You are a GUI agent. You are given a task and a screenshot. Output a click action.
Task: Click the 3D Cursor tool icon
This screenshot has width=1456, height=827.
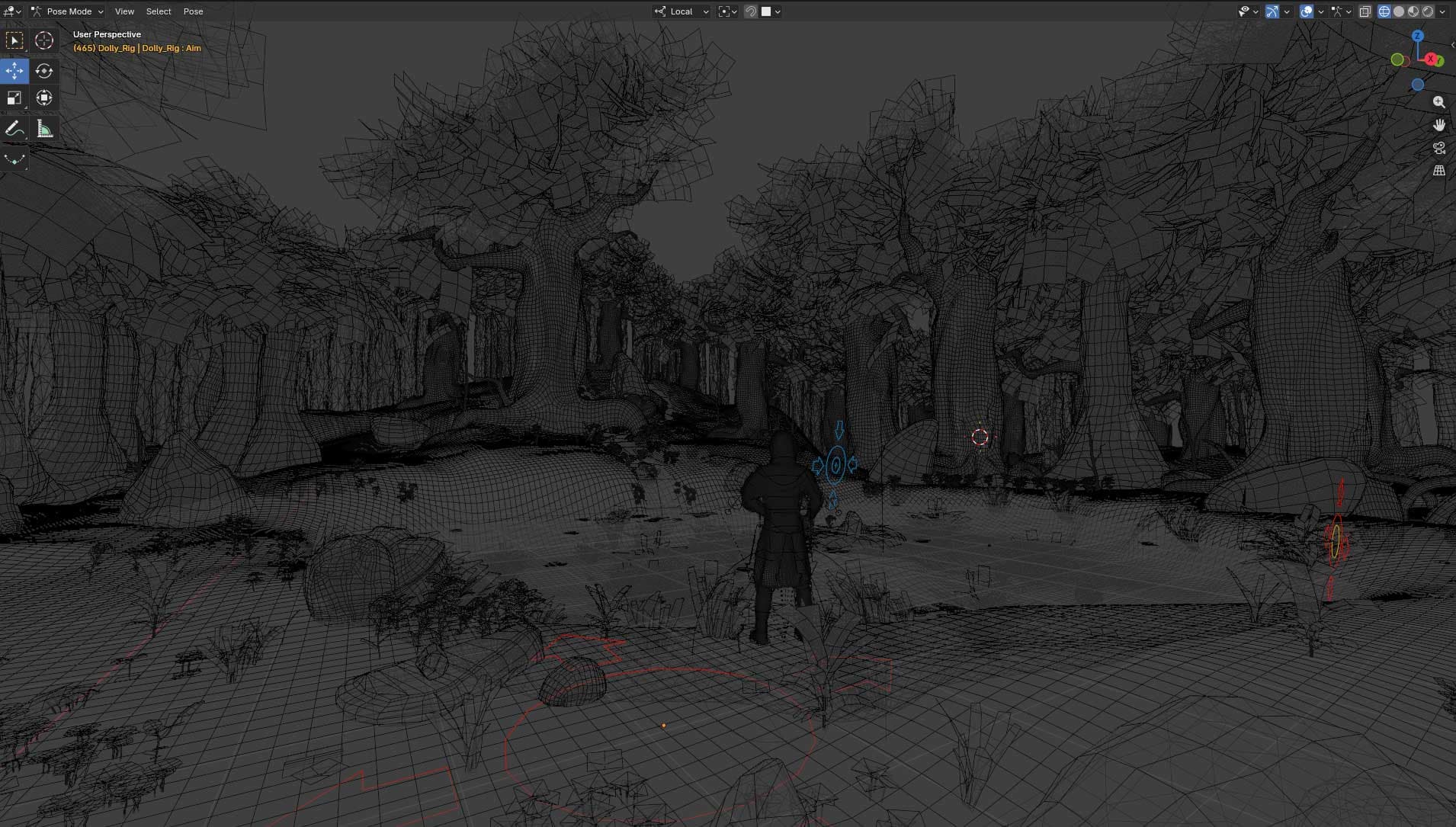(x=43, y=40)
